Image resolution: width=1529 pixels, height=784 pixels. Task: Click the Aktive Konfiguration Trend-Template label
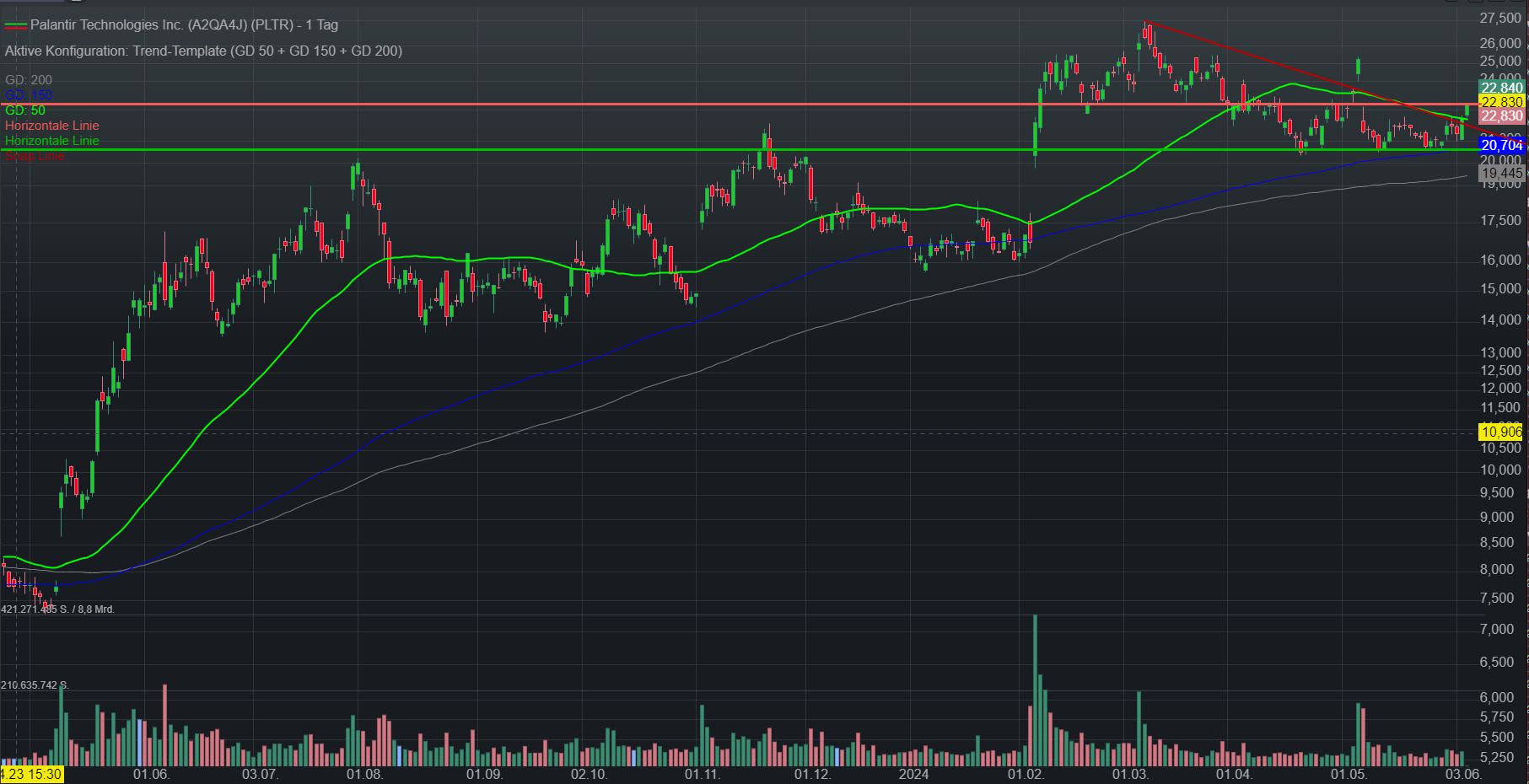coord(203,51)
